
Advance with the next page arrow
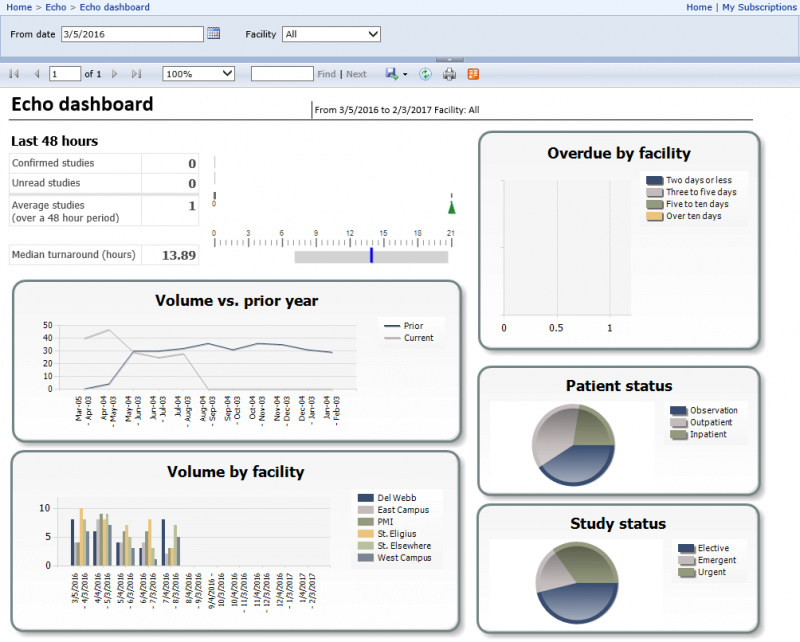(x=113, y=73)
